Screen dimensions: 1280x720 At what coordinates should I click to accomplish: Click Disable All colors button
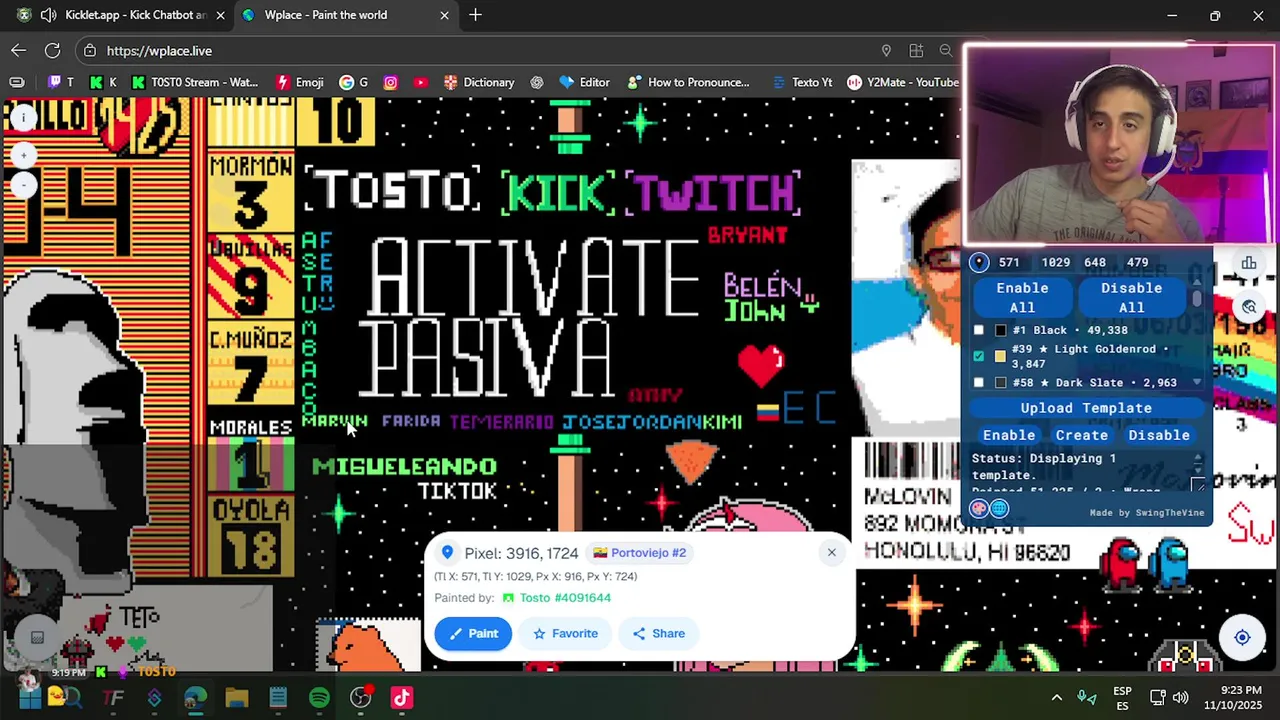[1131, 298]
